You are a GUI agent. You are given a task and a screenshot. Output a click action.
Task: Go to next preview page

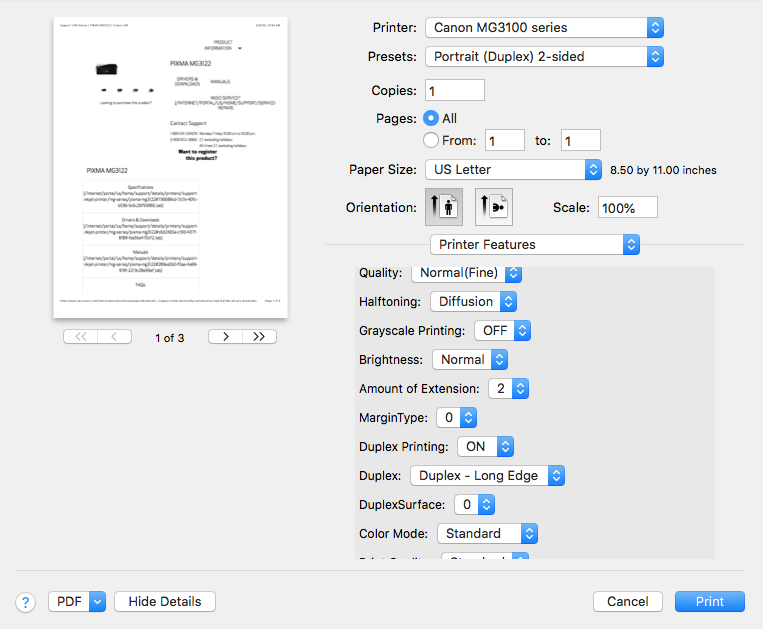pyautogui.click(x=225, y=337)
